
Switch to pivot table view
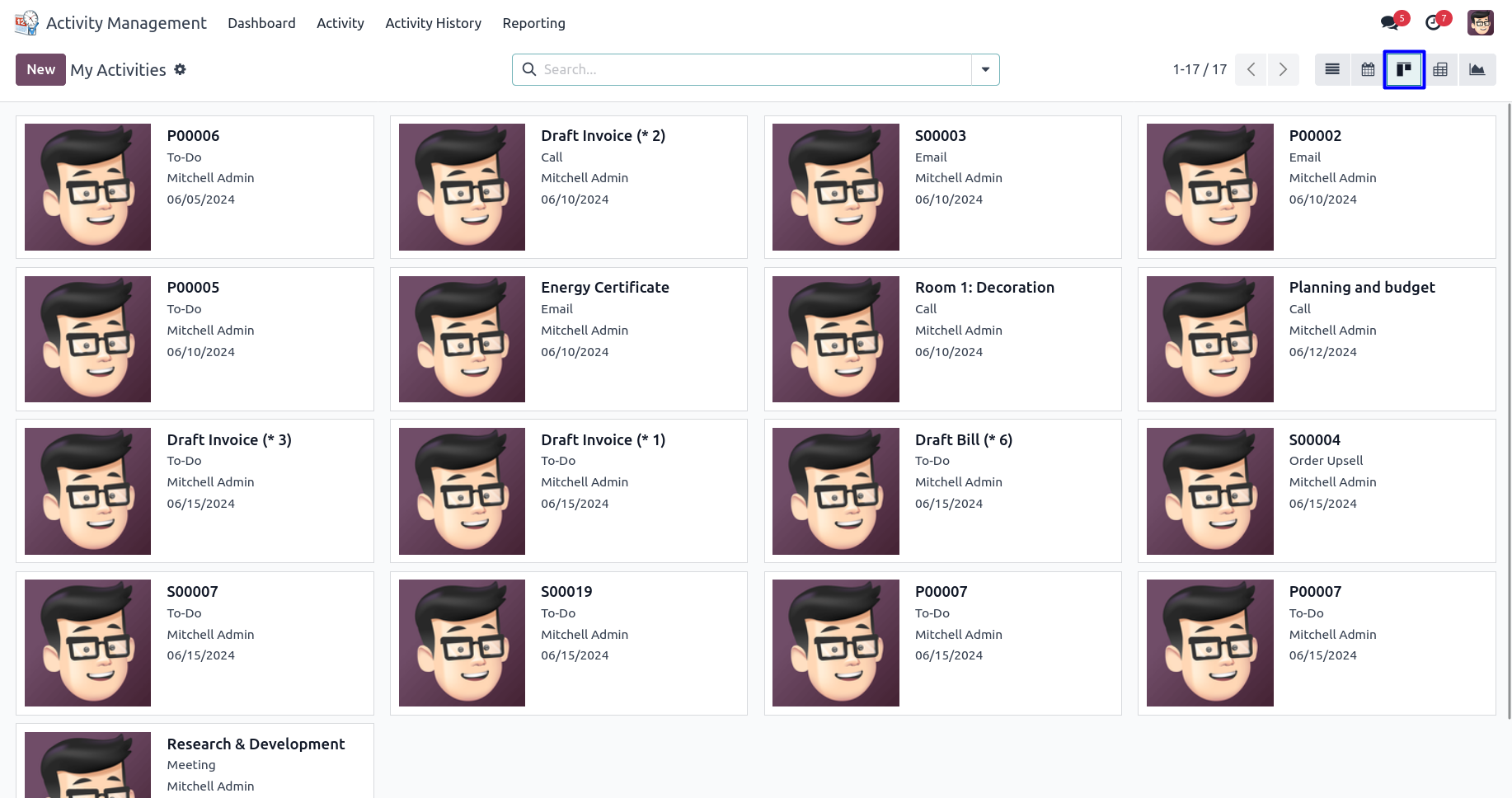pyautogui.click(x=1440, y=70)
